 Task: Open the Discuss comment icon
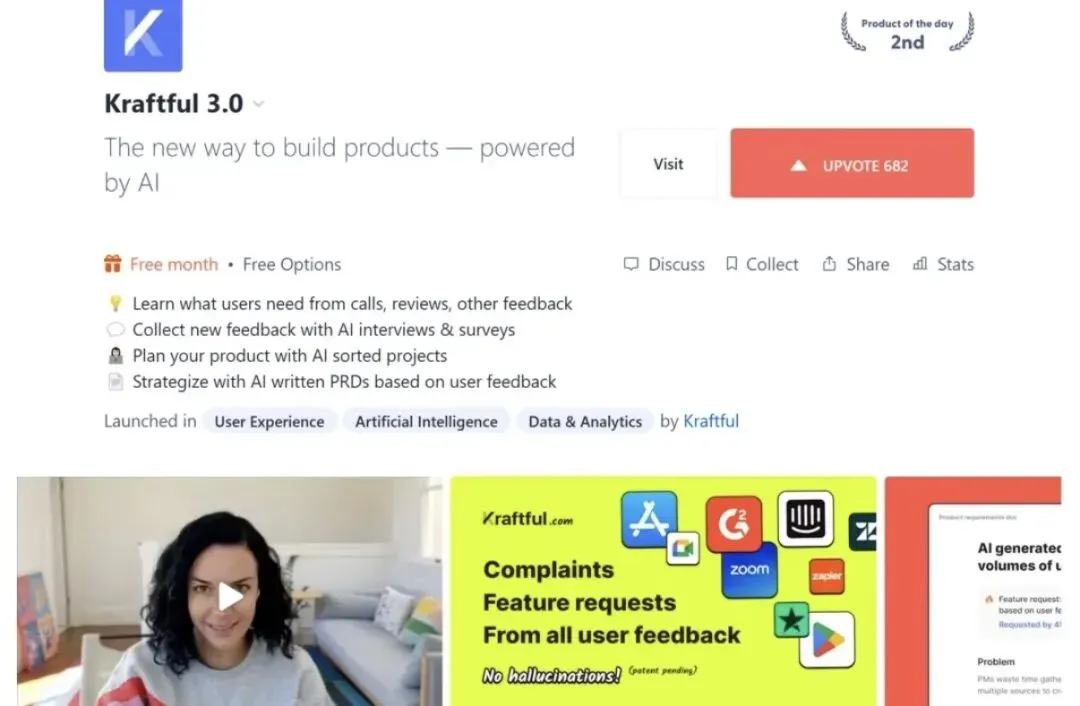[631, 264]
